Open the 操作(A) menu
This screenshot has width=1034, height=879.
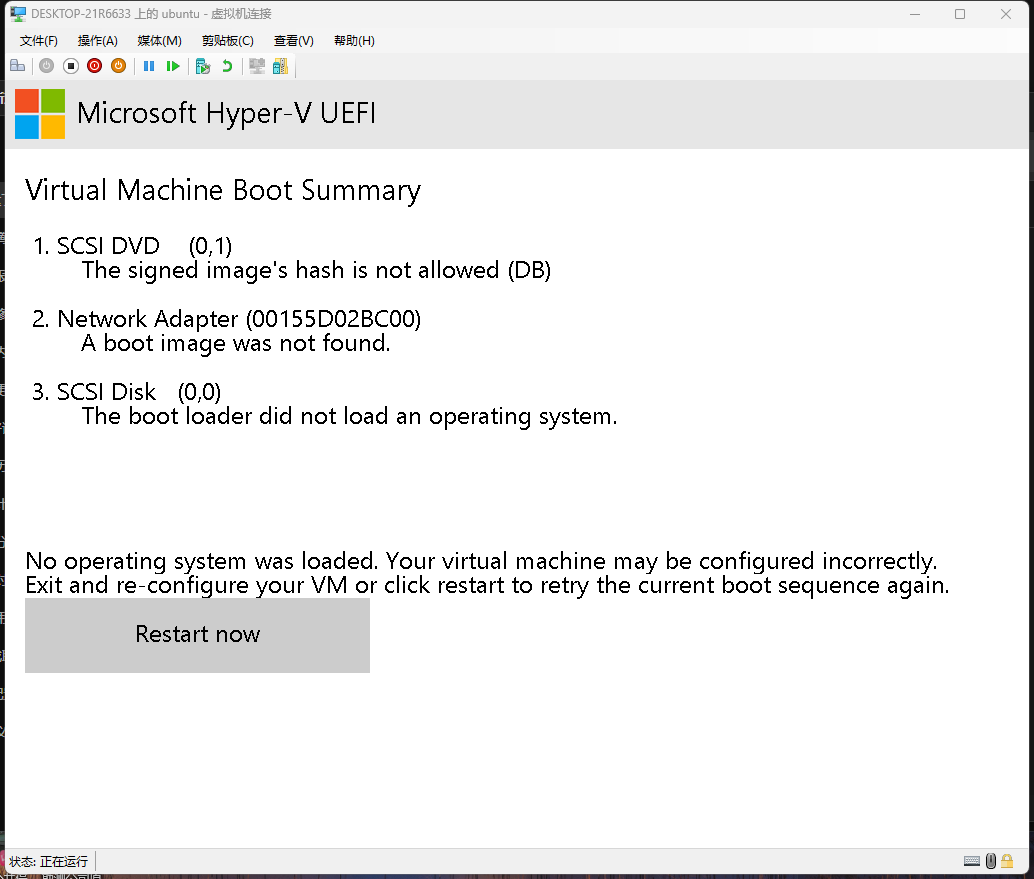(x=97, y=41)
